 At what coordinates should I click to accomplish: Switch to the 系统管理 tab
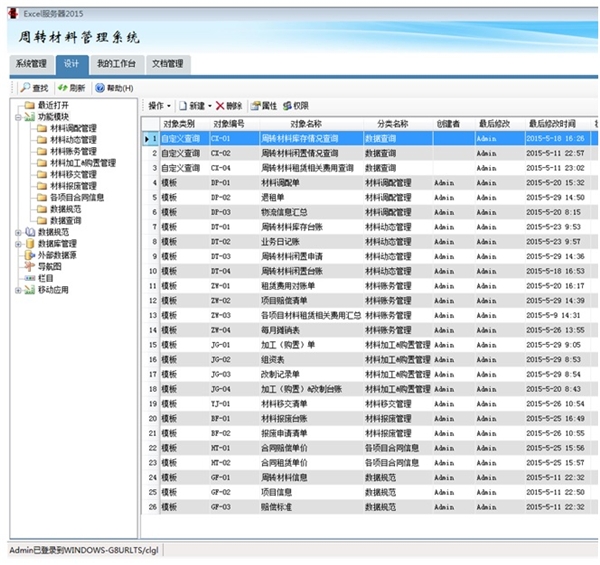(x=30, y=63)
